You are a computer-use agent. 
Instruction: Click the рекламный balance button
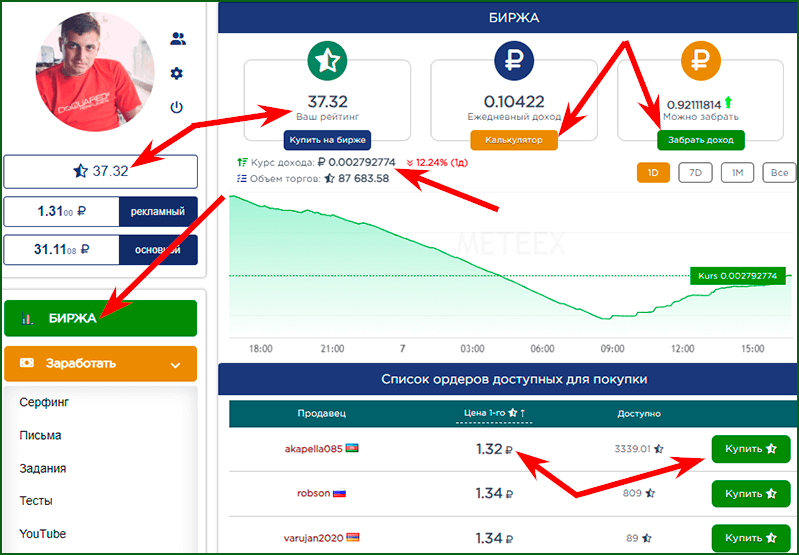(x=158, y=212)
